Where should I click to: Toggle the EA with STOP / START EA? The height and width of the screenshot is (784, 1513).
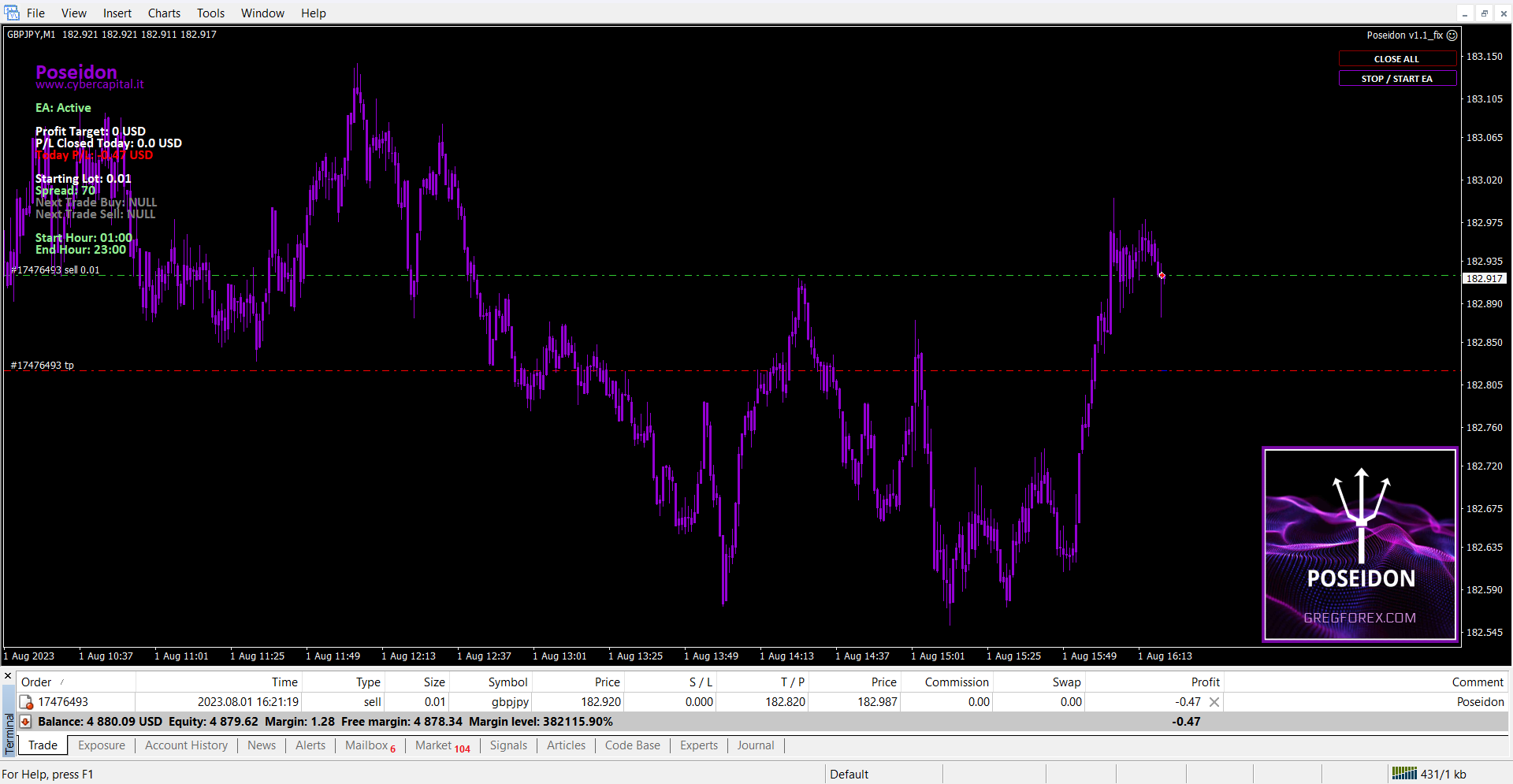tap(1396, 79)
